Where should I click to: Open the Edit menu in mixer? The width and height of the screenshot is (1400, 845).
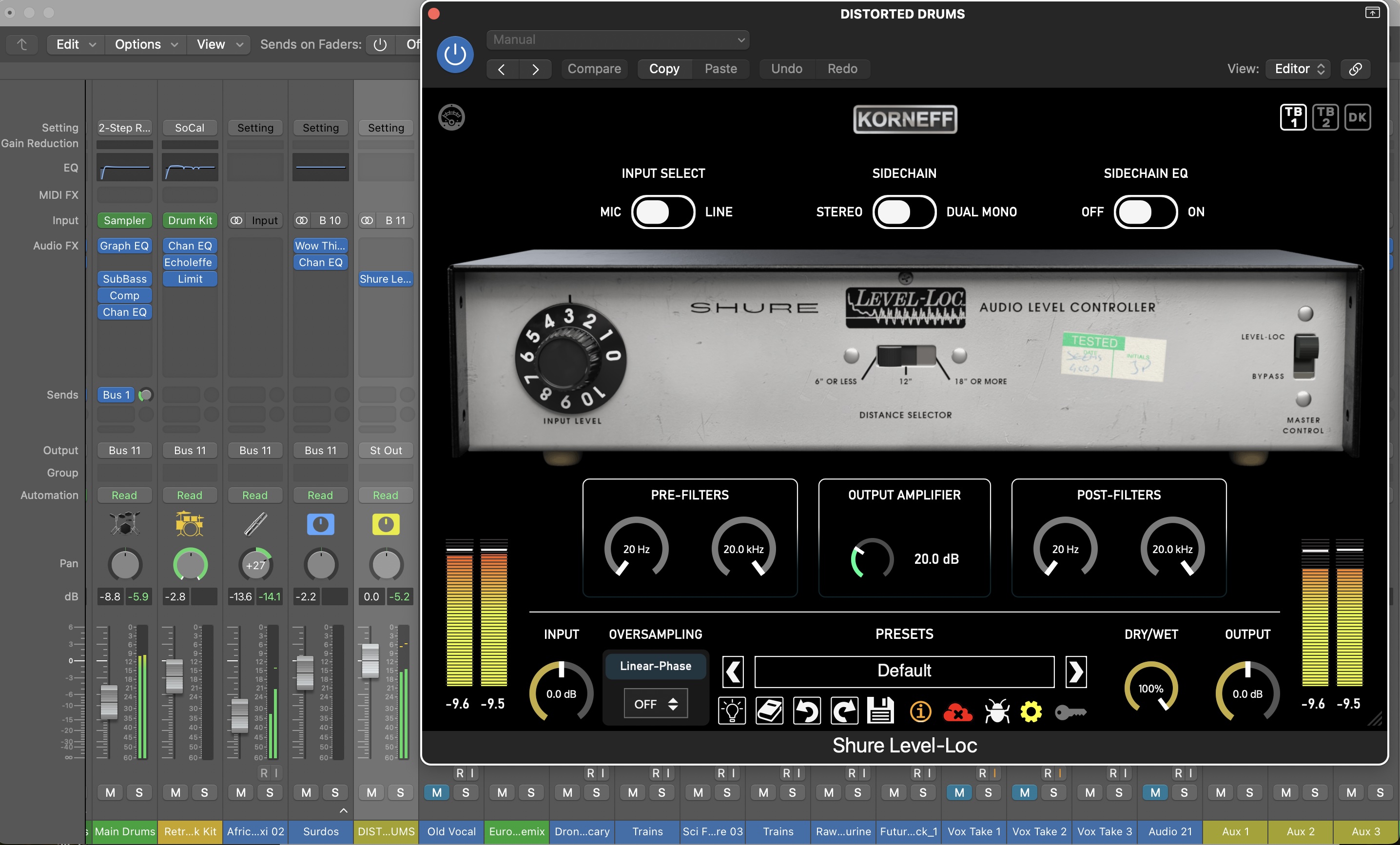pos(76,44)
